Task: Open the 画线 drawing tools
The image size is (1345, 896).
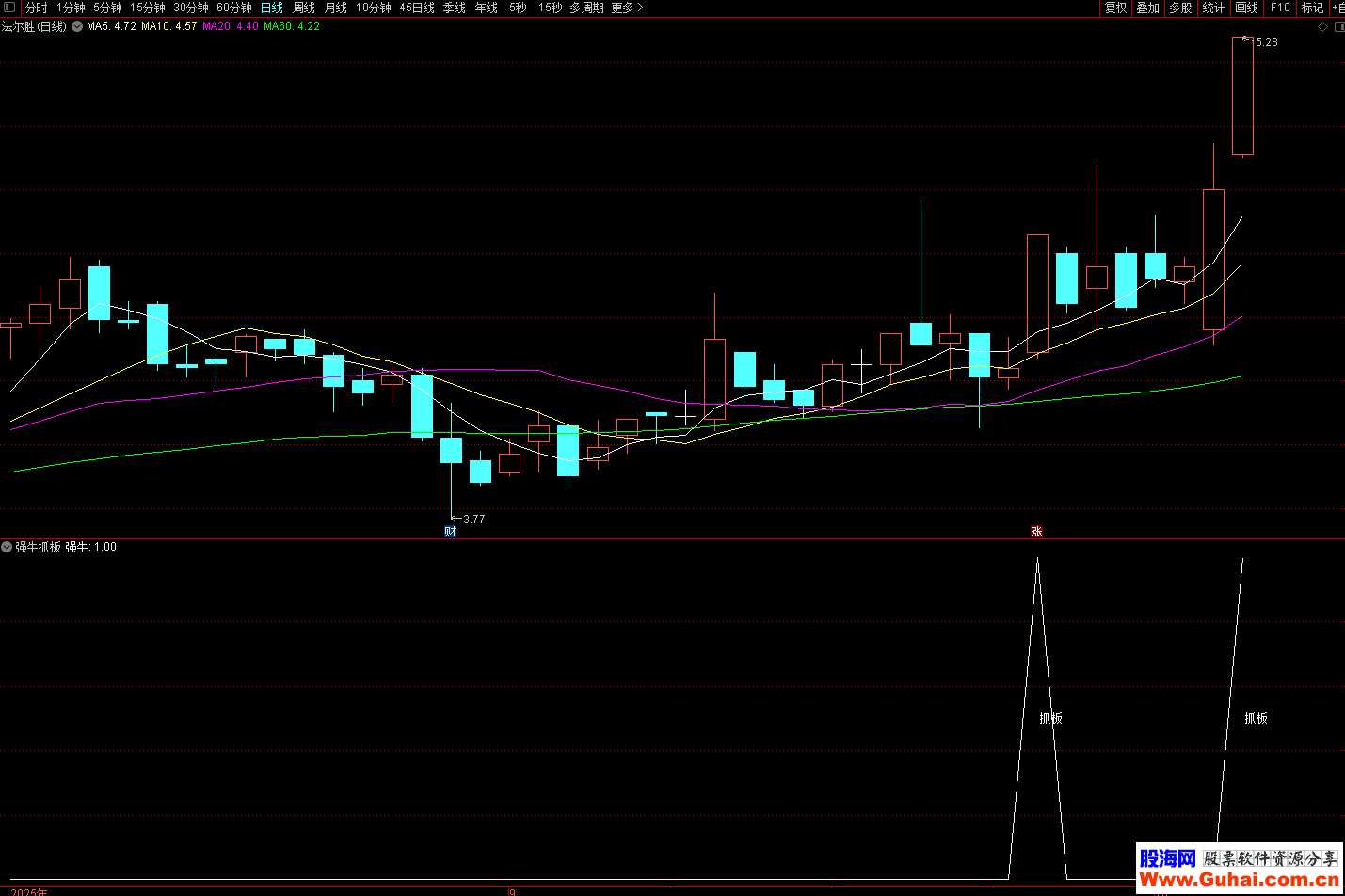Action: click(x=1246, y=8)
